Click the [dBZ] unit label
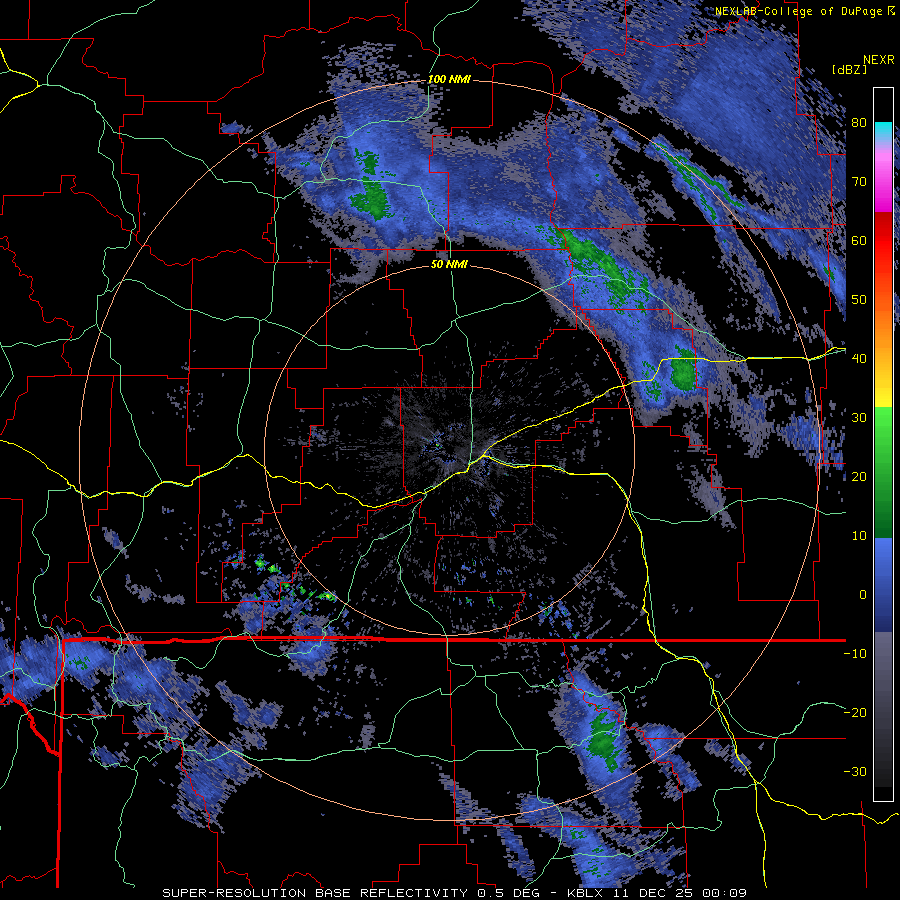This screenshot has height=900, width=900. coord(849,69)
